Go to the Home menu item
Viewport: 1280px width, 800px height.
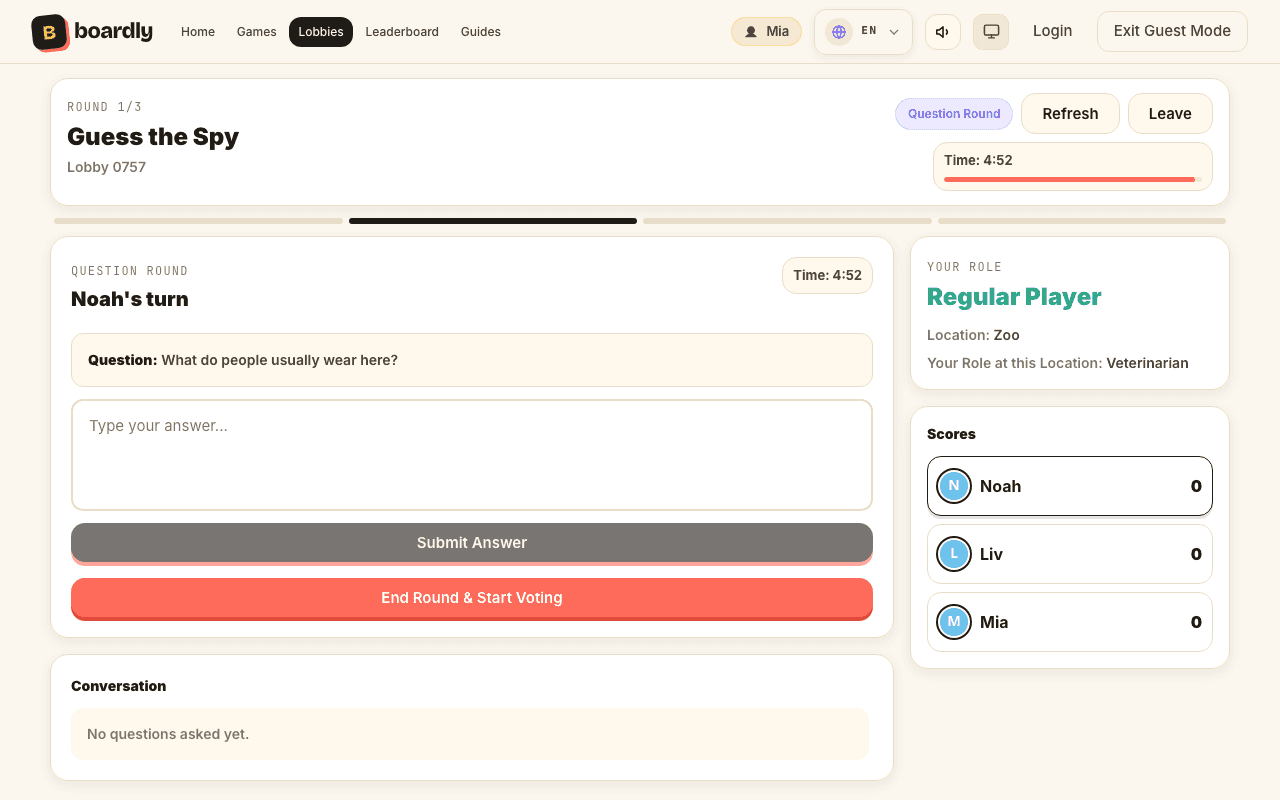[198, 32]
